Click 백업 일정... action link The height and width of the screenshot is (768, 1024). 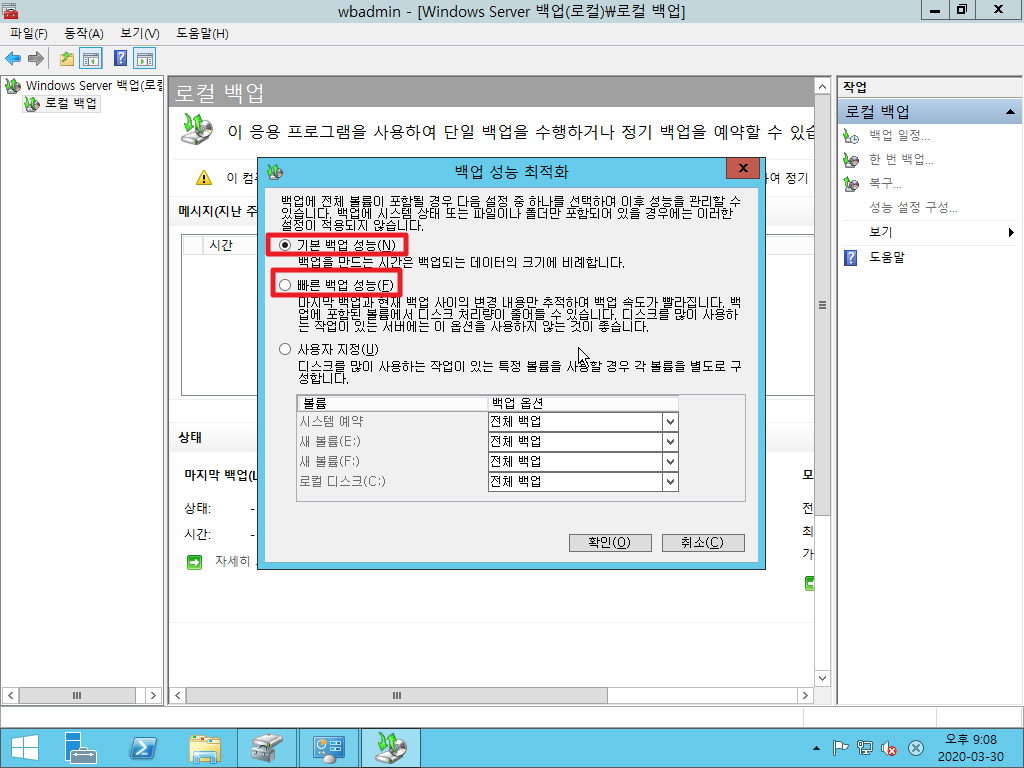(x=899, y=136)
